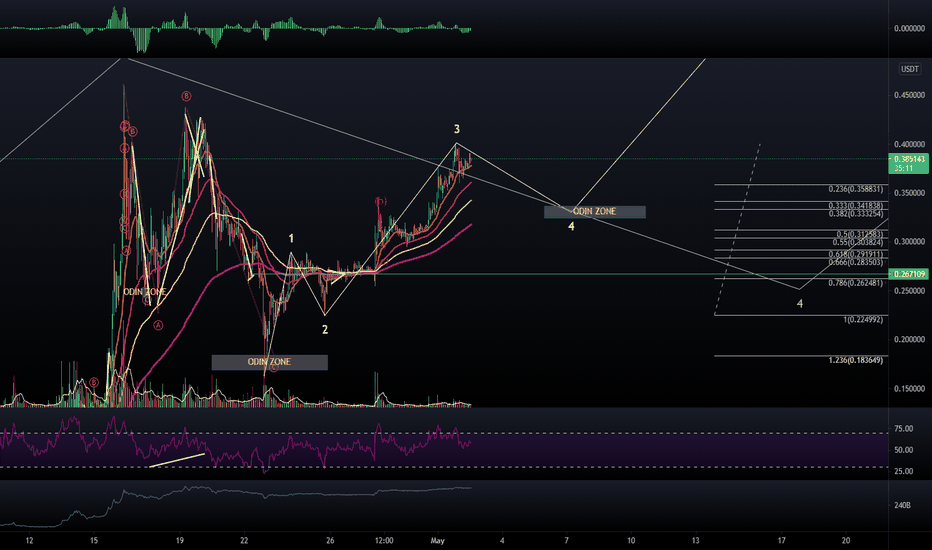Select the red (b) label above gap candle

381,202
